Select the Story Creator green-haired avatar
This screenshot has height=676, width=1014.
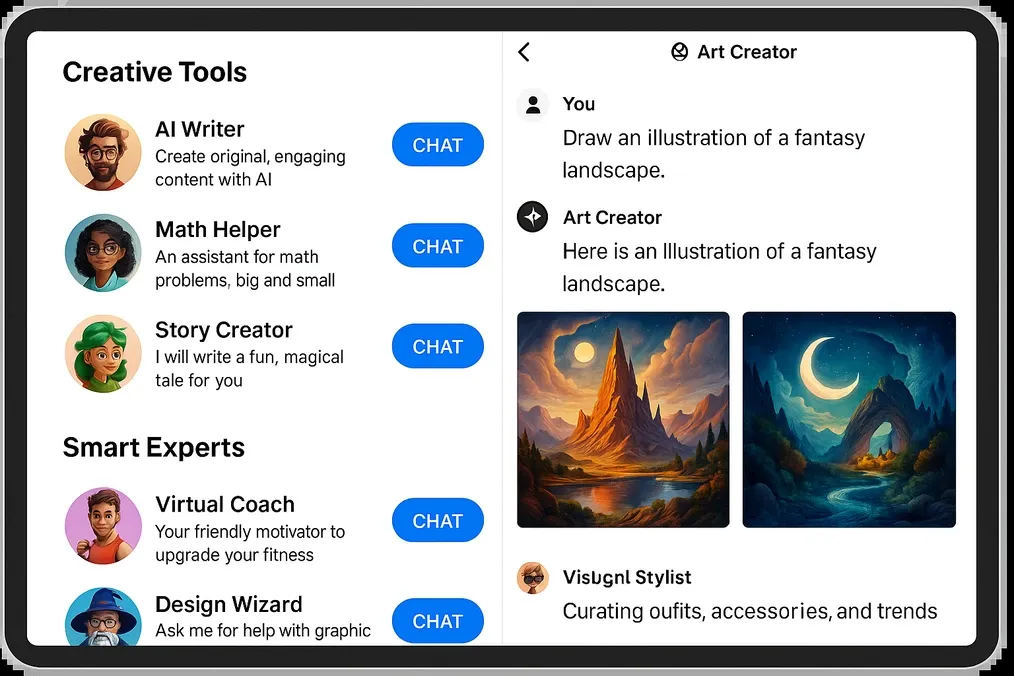(103, 353)
